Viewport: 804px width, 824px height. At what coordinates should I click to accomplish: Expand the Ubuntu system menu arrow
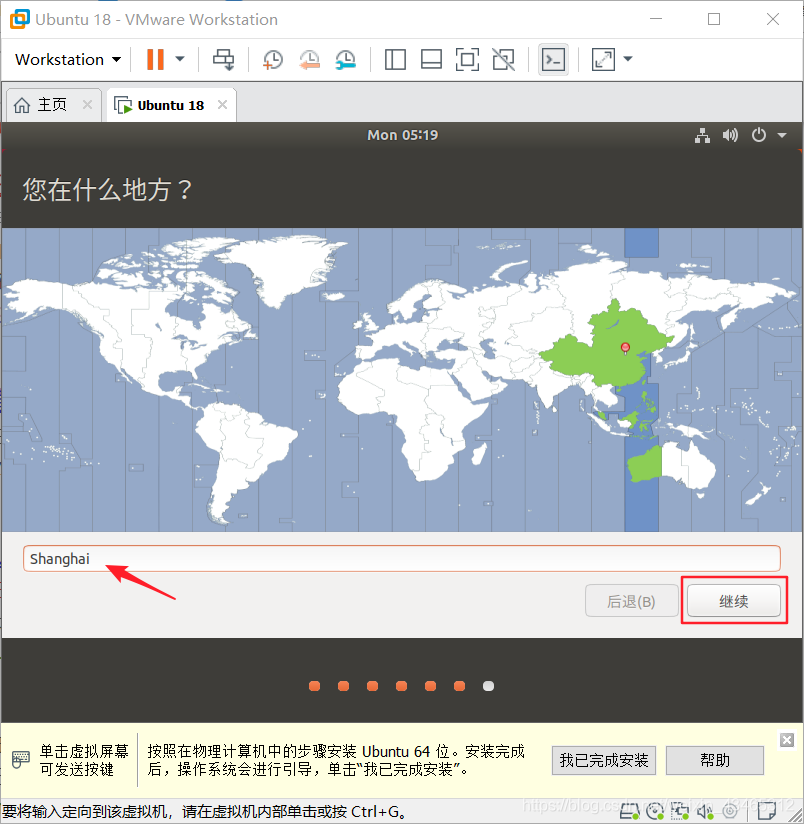782,135
